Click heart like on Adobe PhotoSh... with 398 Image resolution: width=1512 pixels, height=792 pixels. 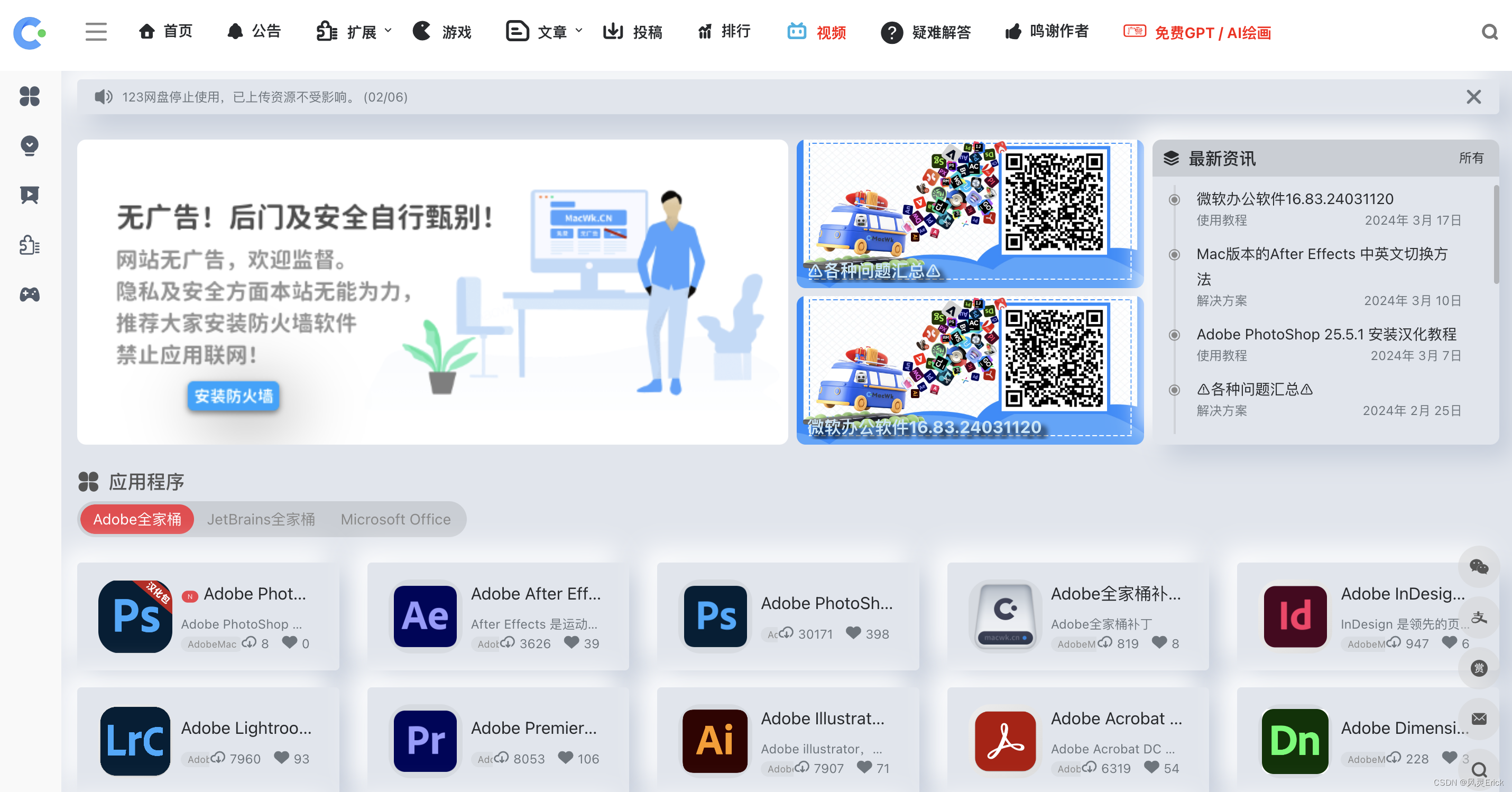coord(853,632)
